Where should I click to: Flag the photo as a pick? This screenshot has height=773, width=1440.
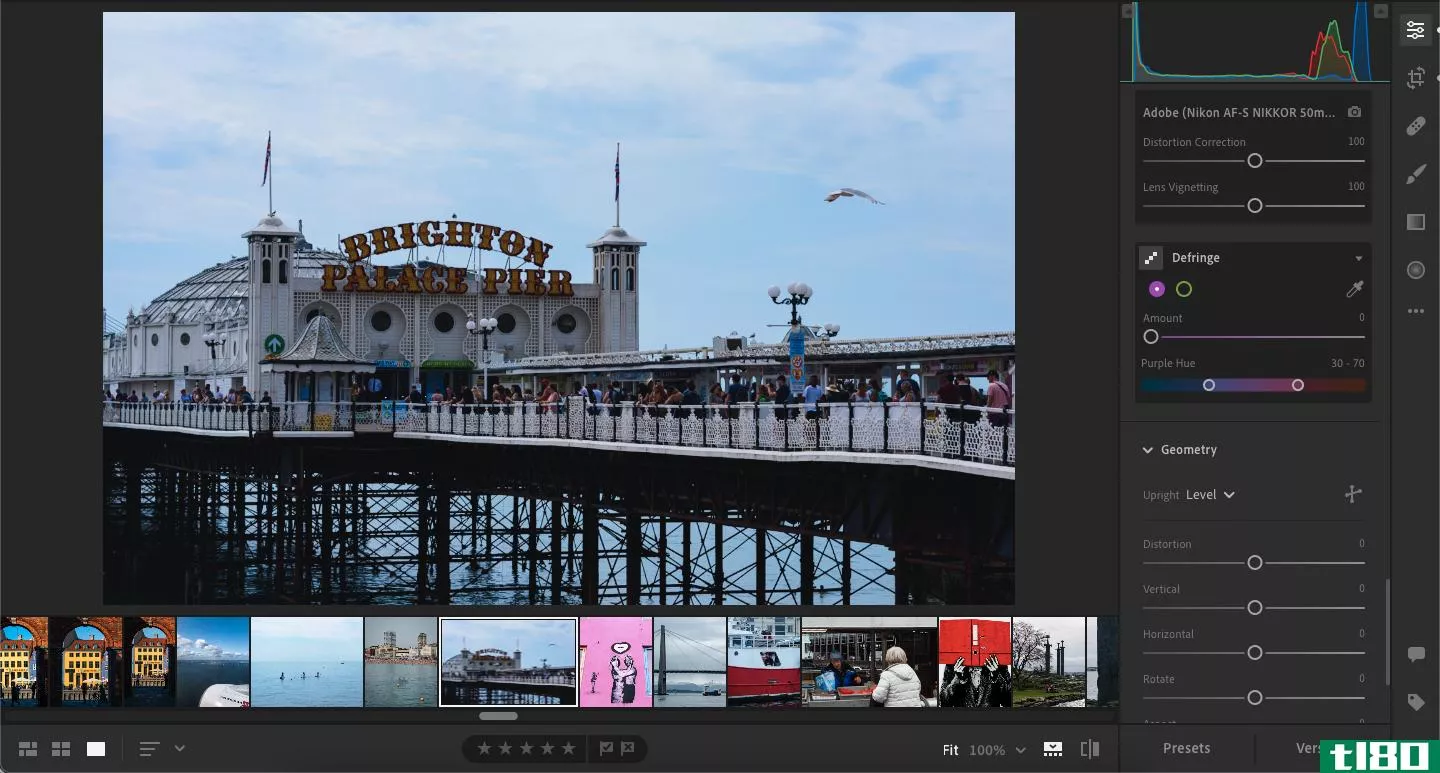coord(606,748)
